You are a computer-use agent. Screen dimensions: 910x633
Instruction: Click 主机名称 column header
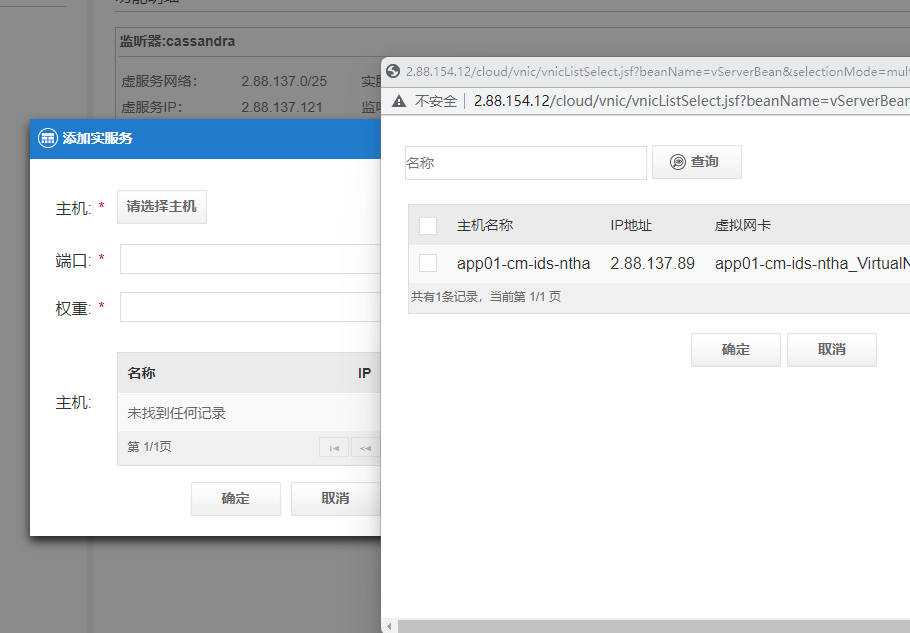[x=485, y=225]
